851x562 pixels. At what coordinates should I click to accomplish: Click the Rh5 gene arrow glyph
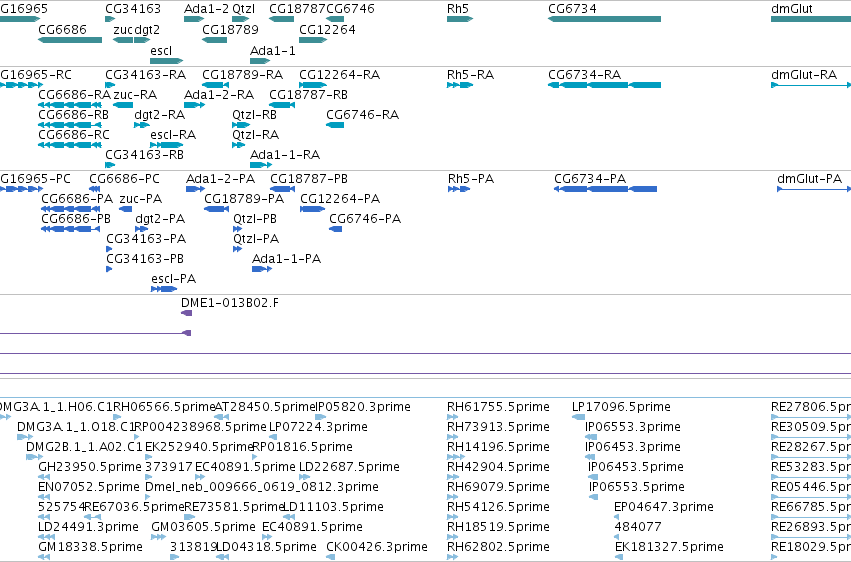coord(460,19)
